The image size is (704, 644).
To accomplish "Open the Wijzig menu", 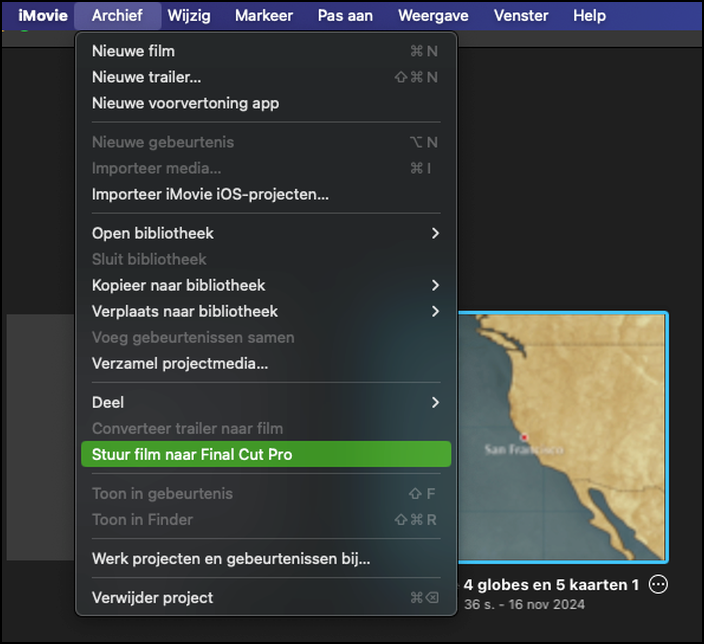I will (x=189, y=16).
